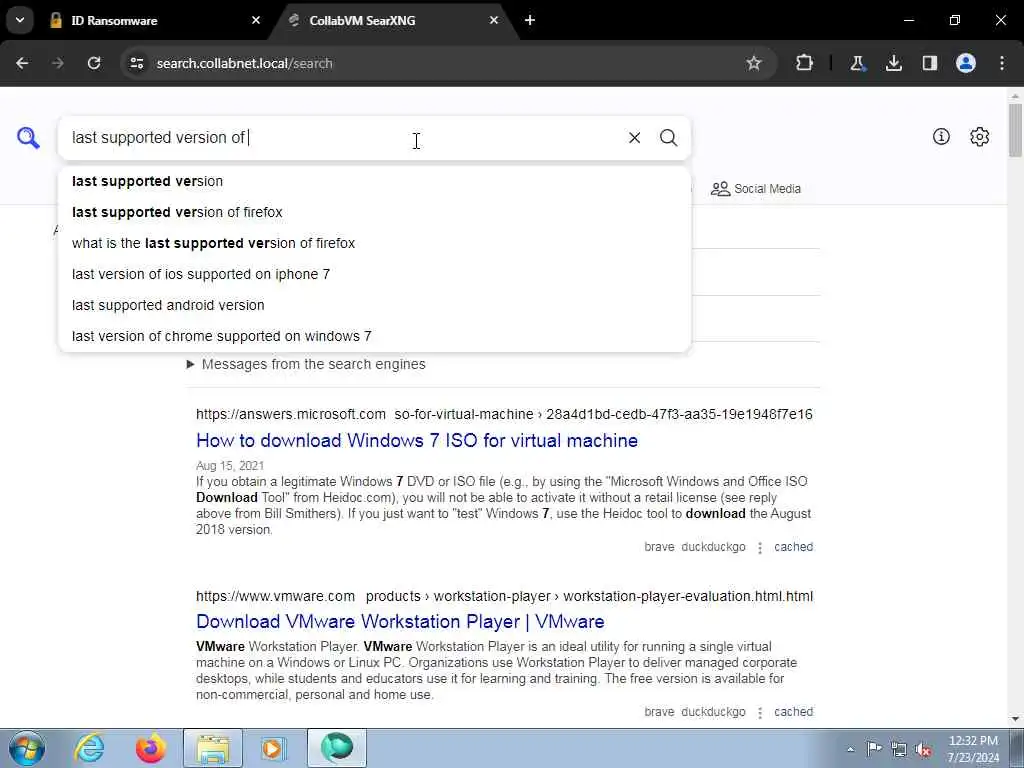This screenshot has width=1024, height=768.
Task: Open the About info icon
Action: click(x=941, y=136)
